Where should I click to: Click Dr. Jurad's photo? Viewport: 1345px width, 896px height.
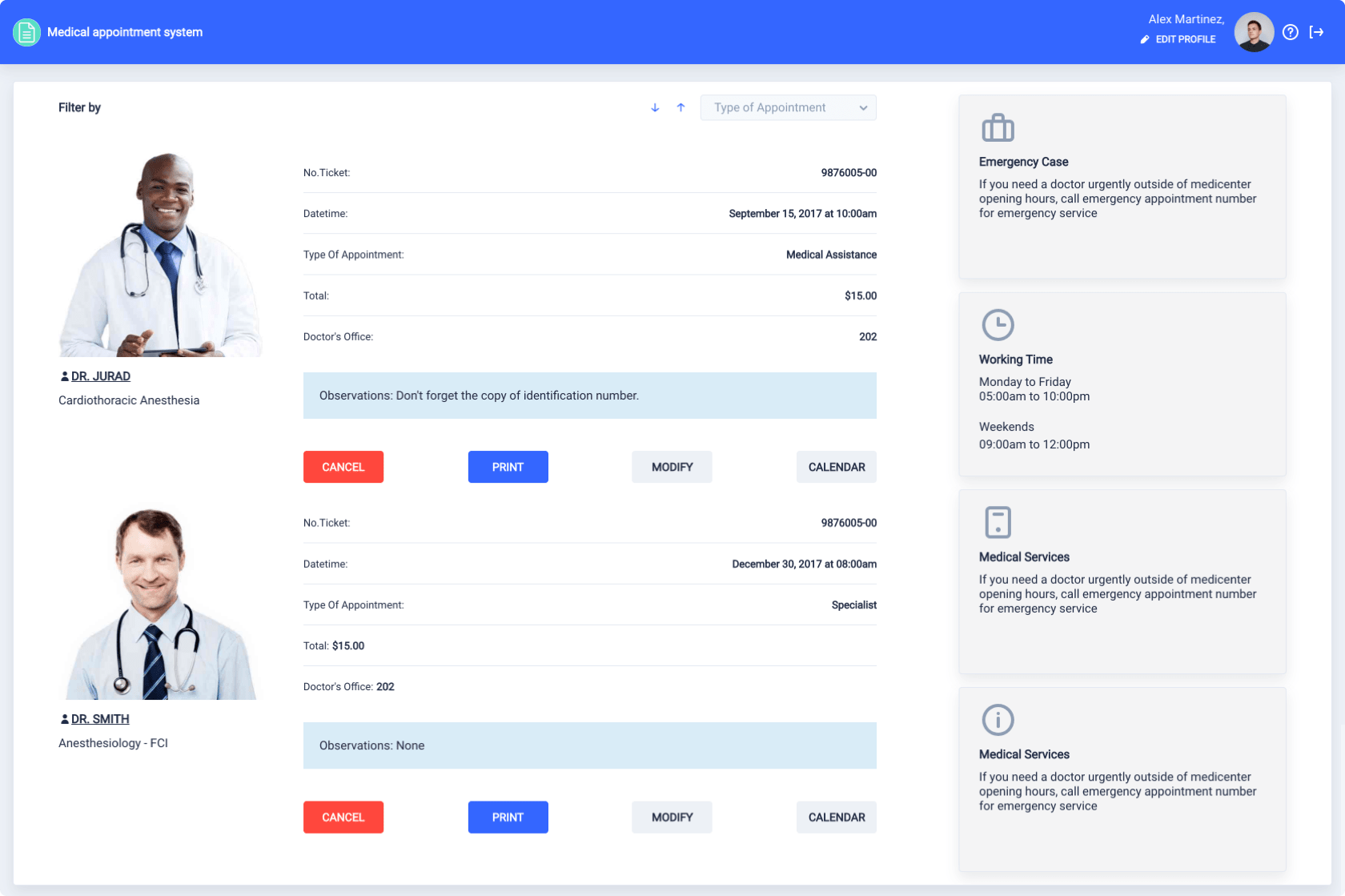160,255
